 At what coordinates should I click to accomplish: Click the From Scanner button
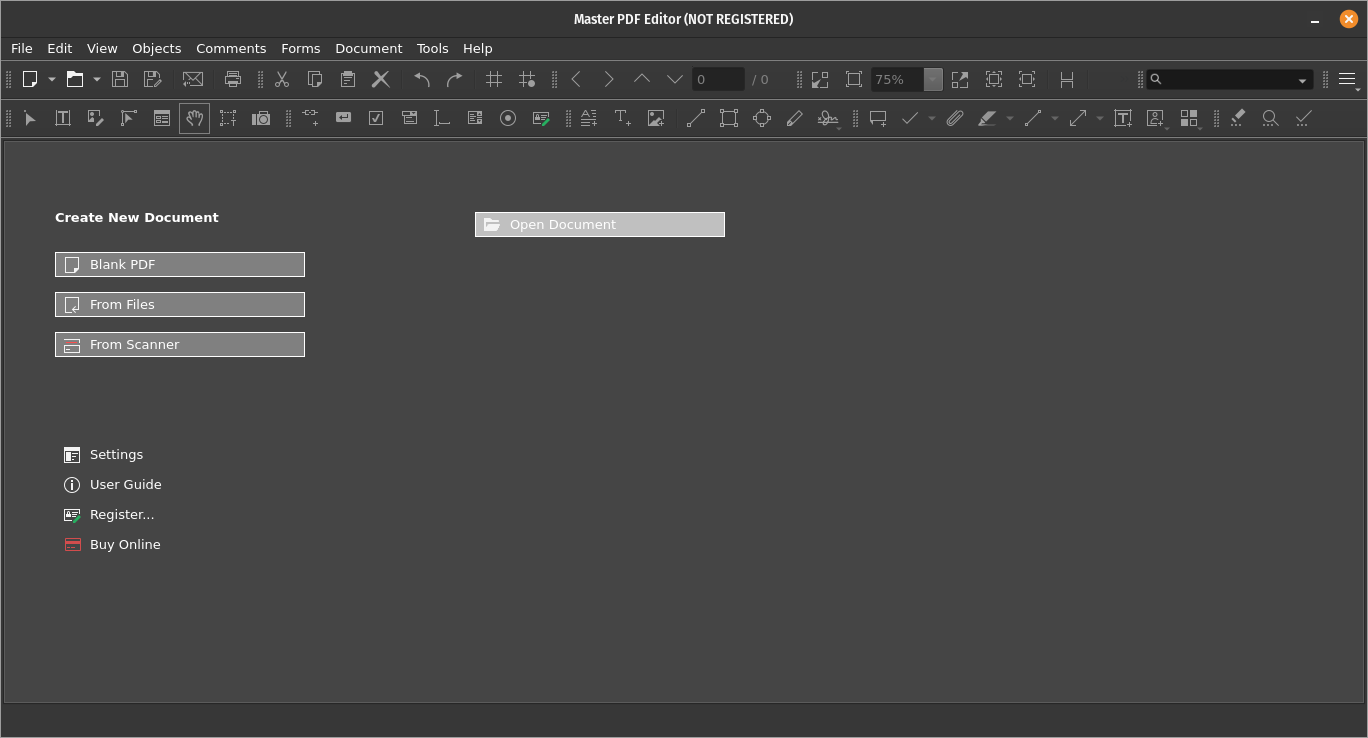point(180,344)
